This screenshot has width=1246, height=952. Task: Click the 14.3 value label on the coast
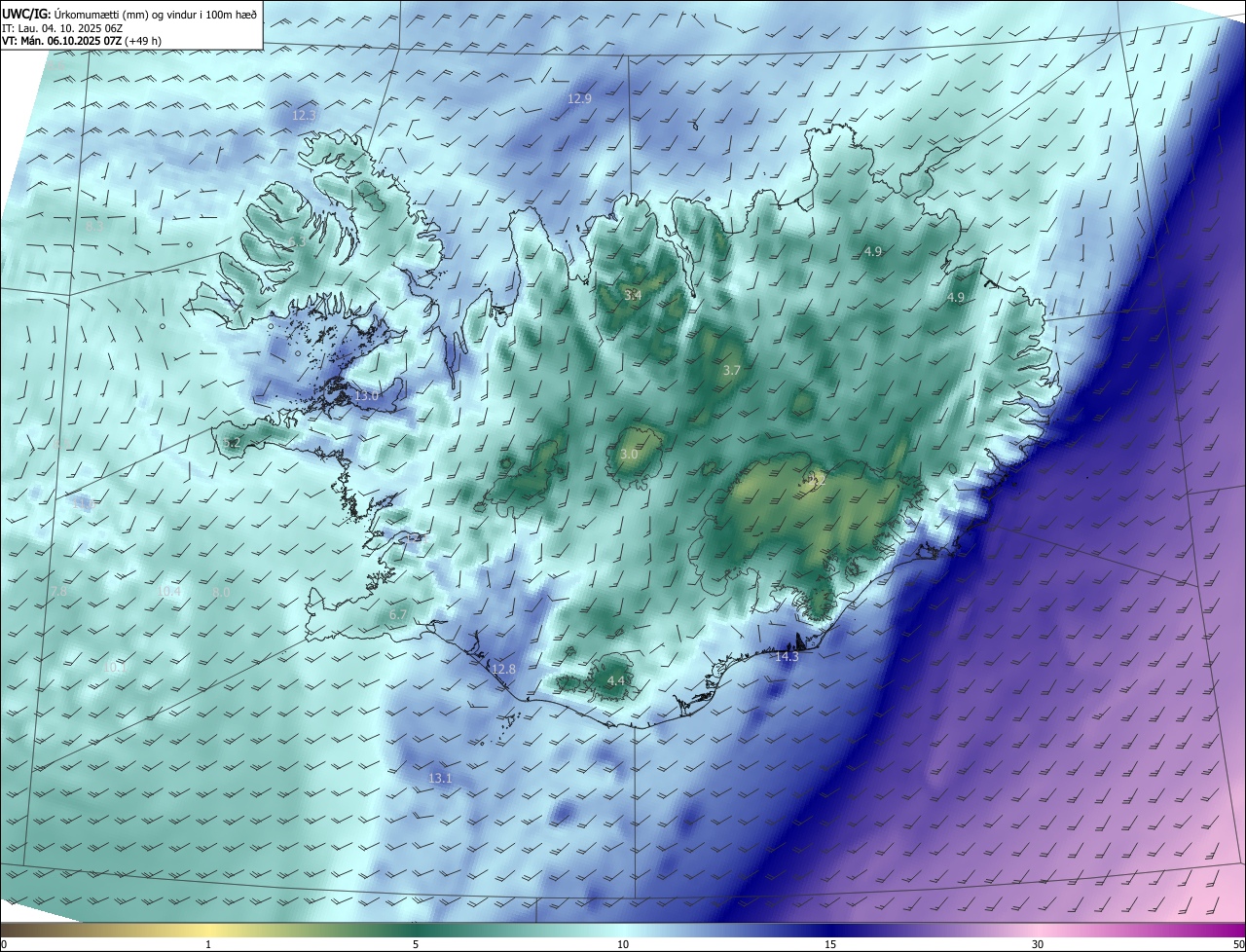tap(787, 657)
